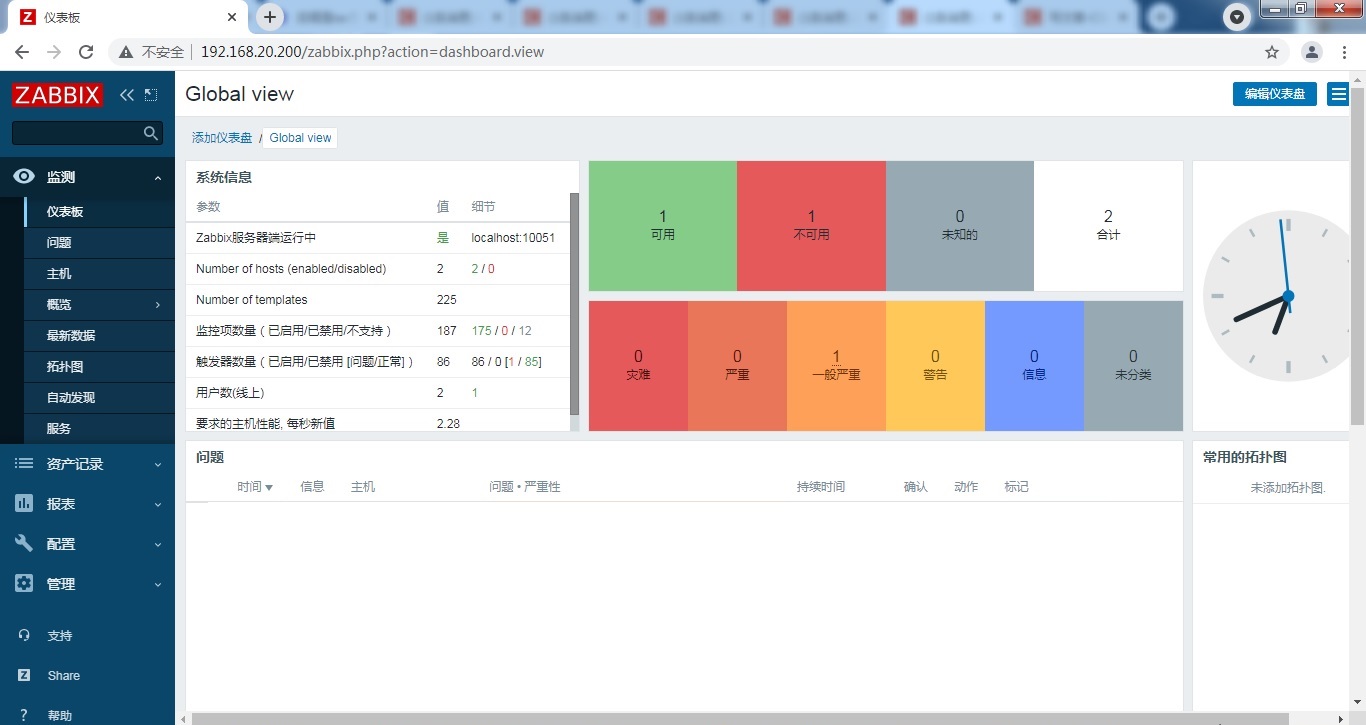Focus the sidebar search input field

[x=78, y=133]
